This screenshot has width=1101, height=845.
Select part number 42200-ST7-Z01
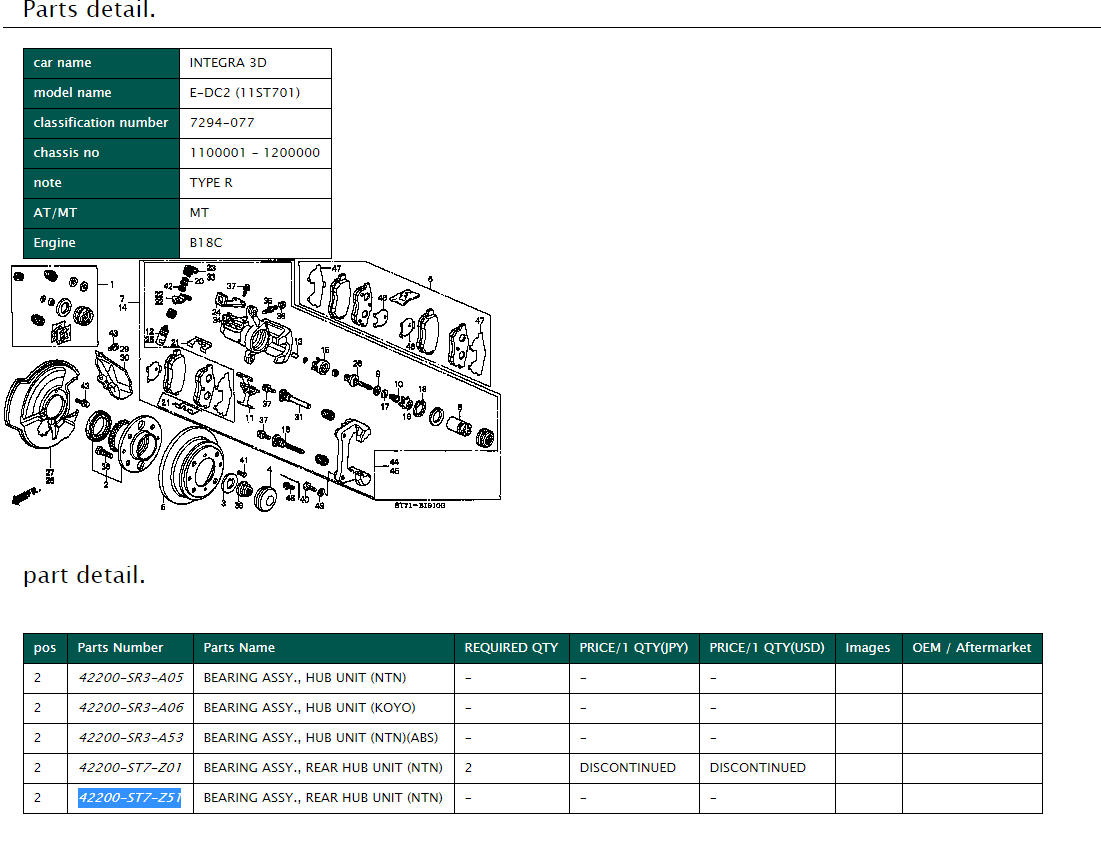coord(131,768)
